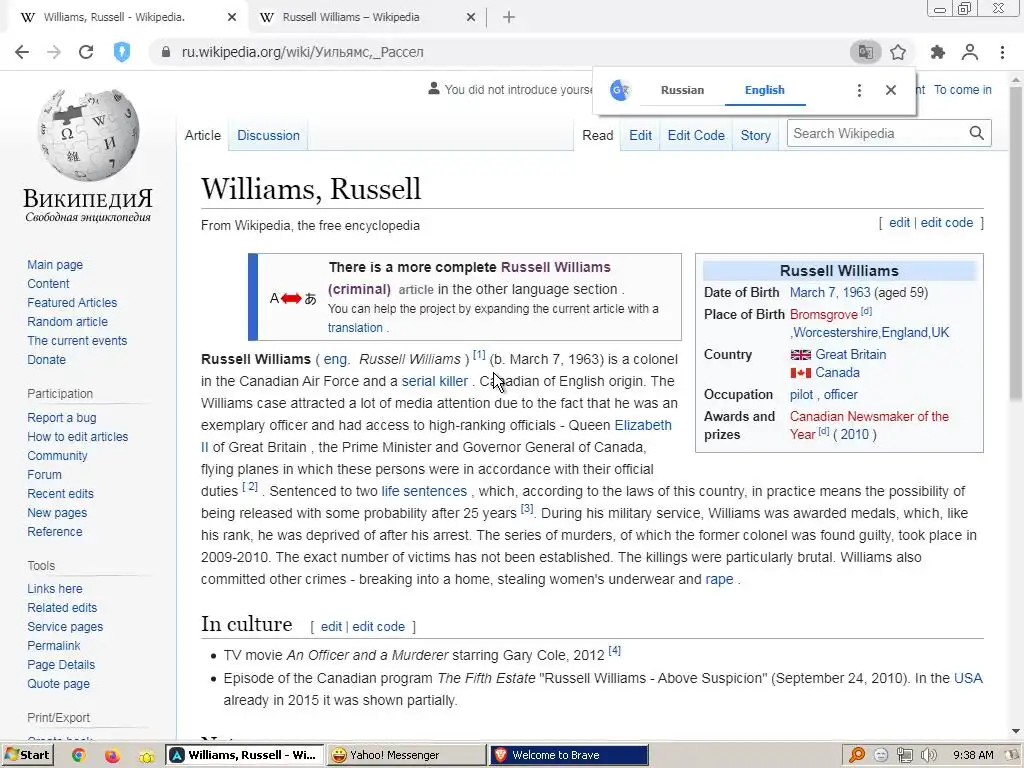The height and width of the screenshot is (768, 1024).
Task: Open Canadian Newsmaker of the Year link
Action: (869, 424)
